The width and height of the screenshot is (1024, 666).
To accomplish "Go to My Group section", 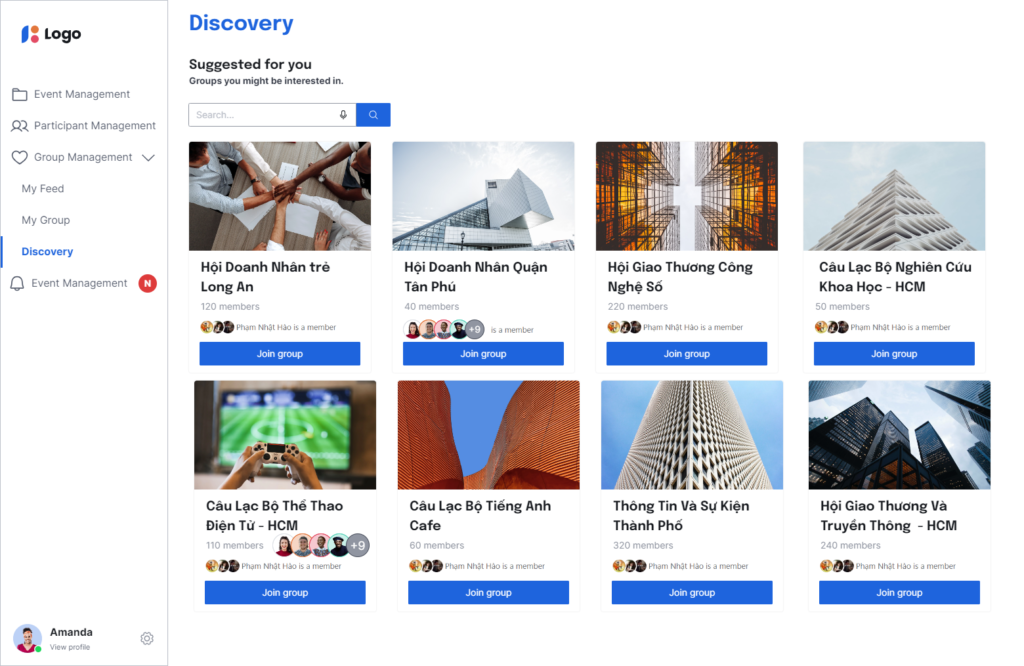I will 46,220.
